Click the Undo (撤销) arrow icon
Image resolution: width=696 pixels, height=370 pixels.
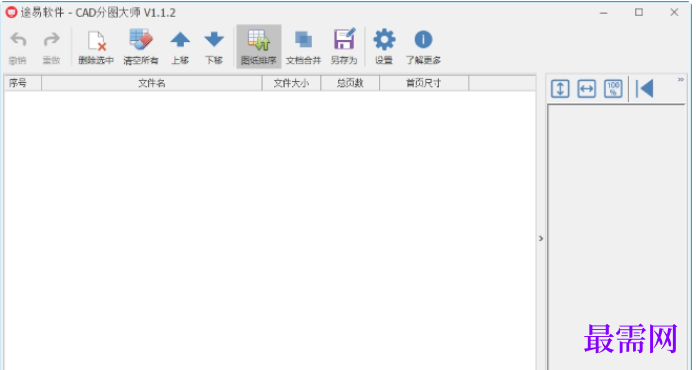click(x=18, y=40)
